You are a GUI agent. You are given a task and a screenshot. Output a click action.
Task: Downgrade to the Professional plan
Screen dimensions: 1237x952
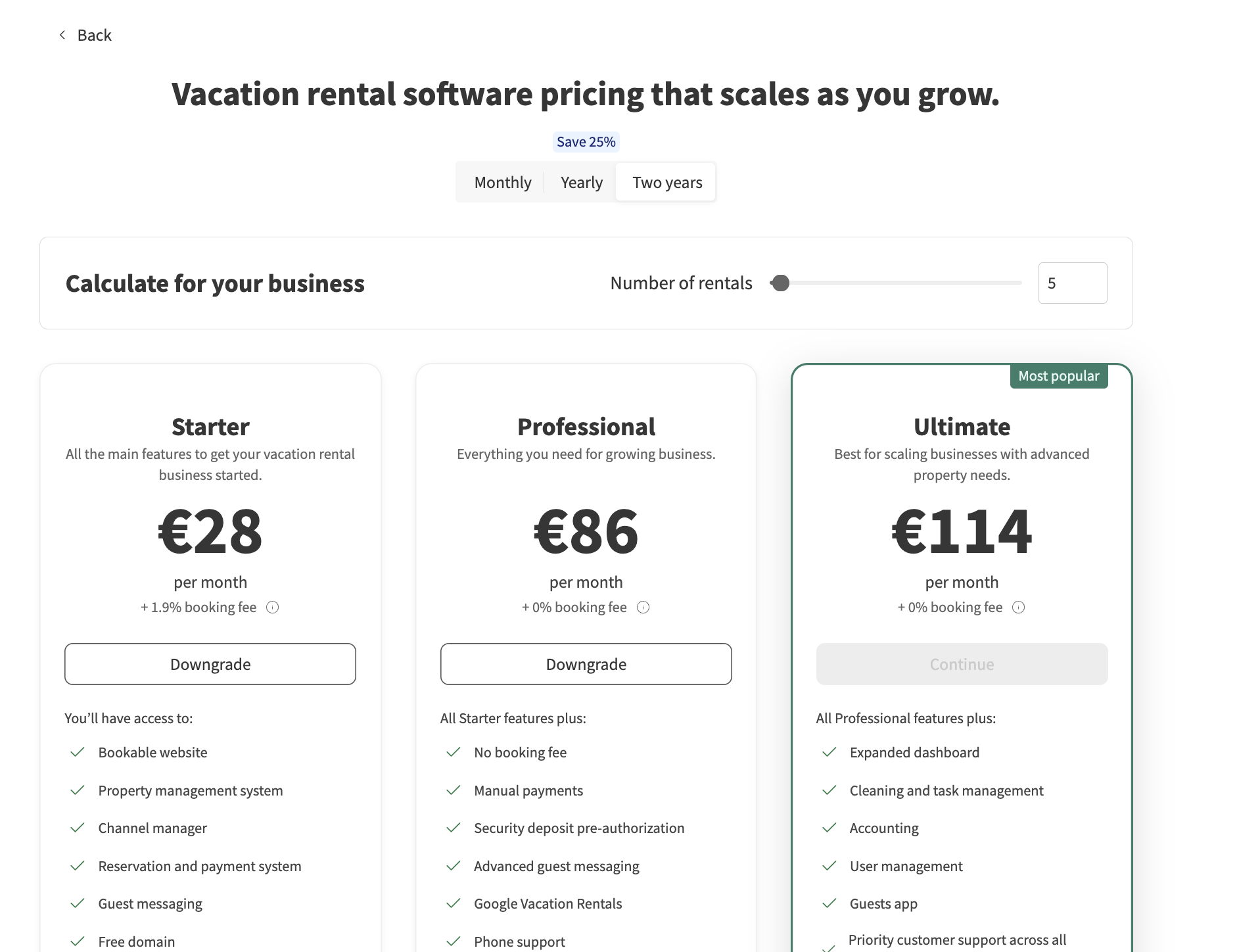click(x=586, y=664)
